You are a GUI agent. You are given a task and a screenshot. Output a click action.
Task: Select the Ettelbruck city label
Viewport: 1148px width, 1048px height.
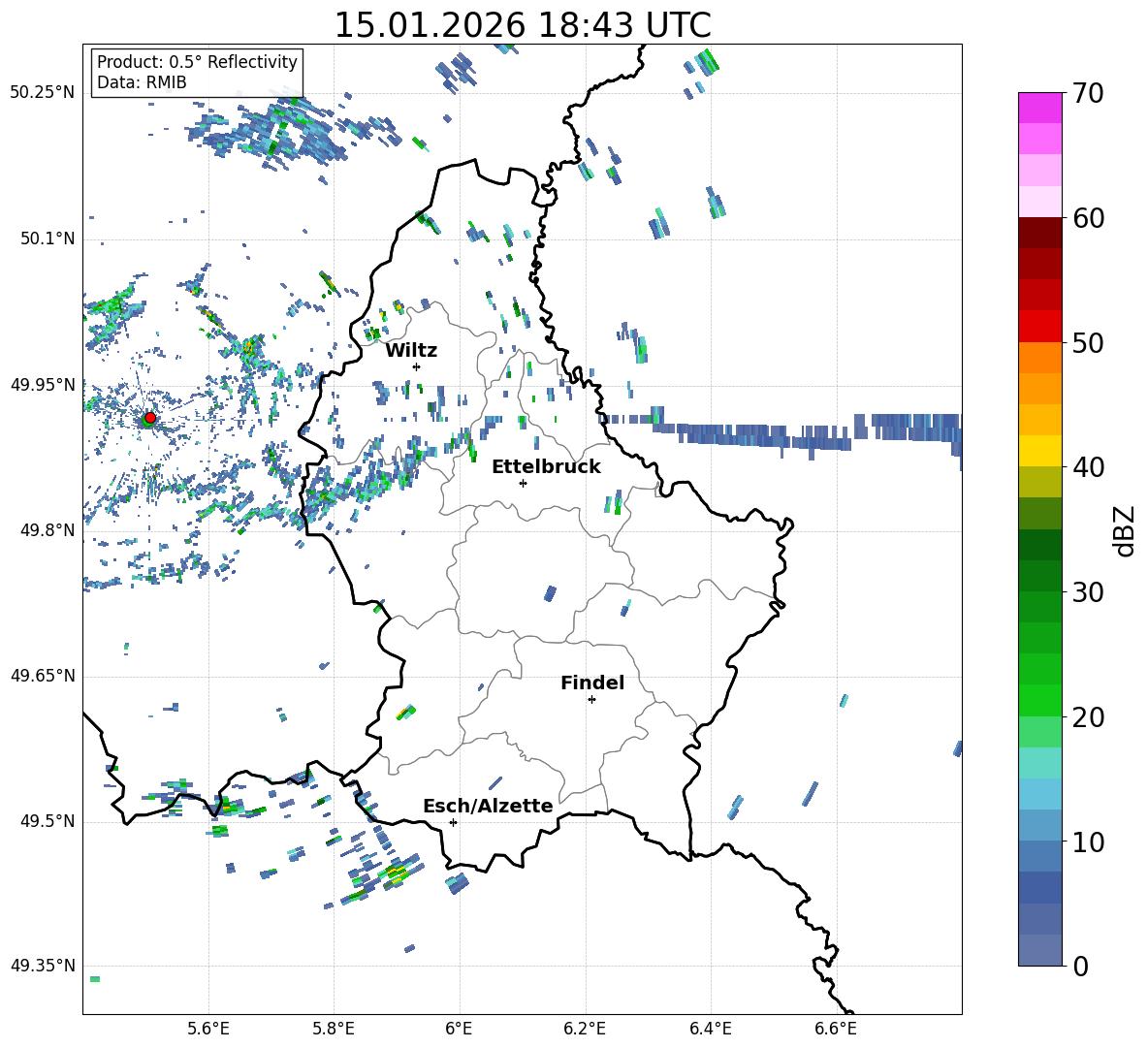[x=546, y=466]
